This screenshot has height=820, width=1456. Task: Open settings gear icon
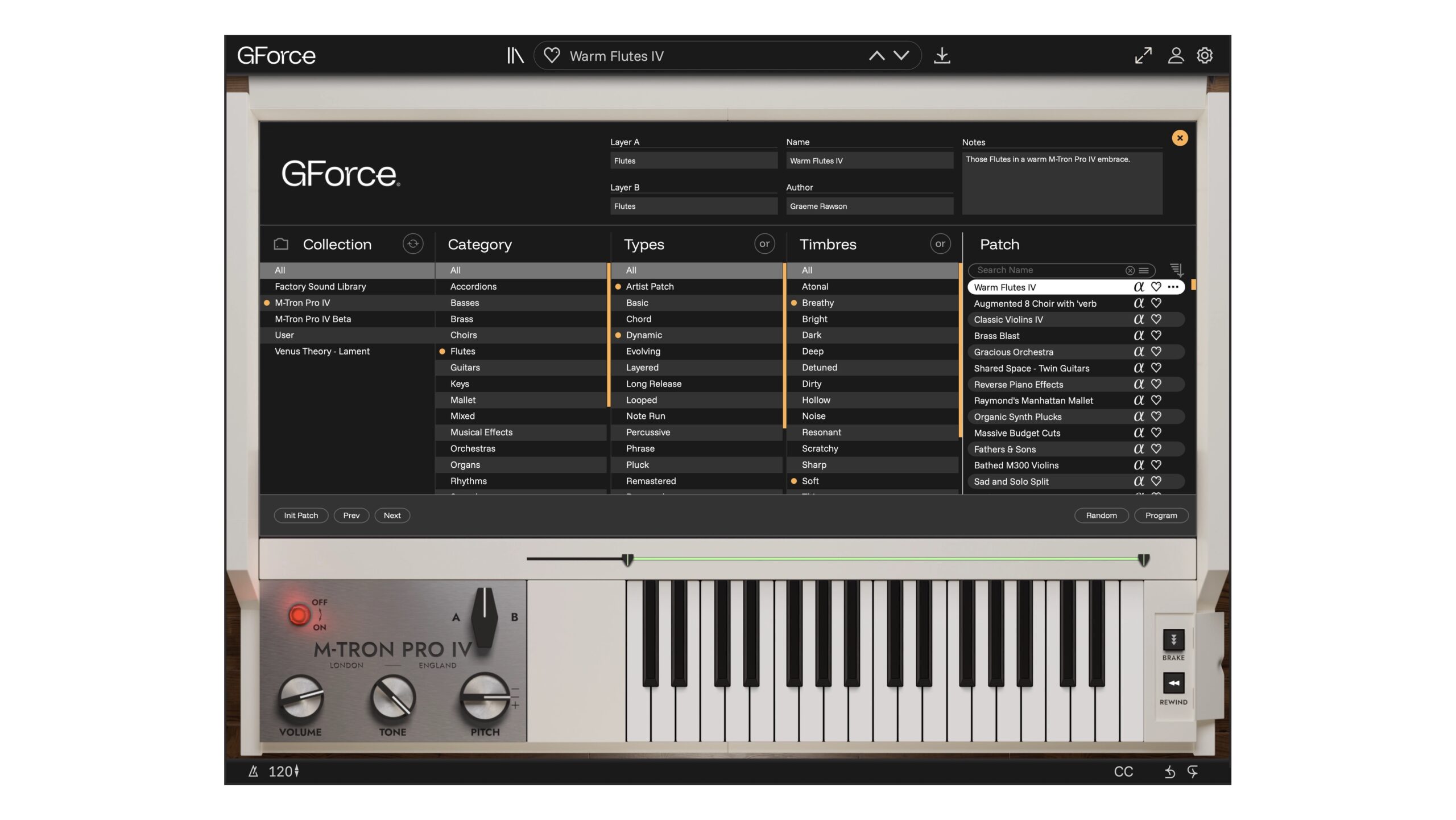coord(1205,56)
